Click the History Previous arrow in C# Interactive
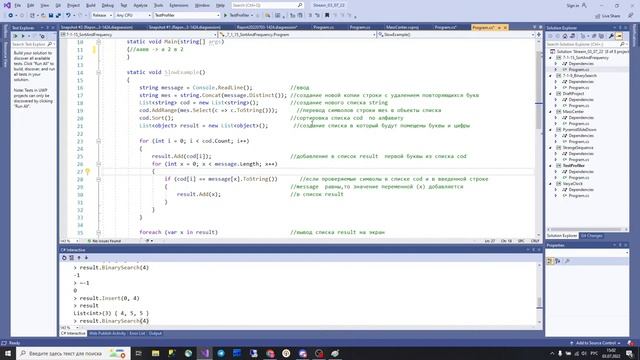 tap(79, 258)
